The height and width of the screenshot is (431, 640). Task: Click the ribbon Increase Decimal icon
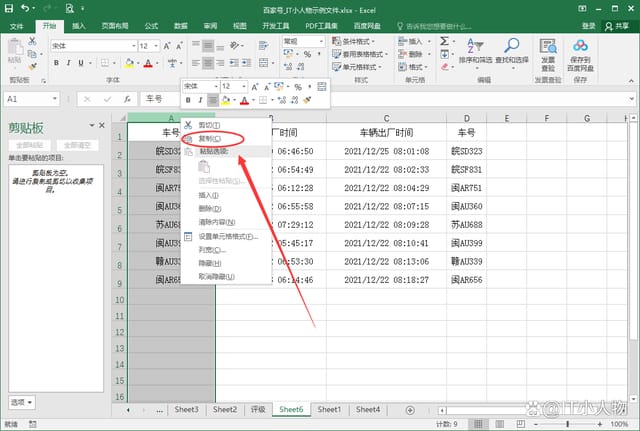[288, 66]
